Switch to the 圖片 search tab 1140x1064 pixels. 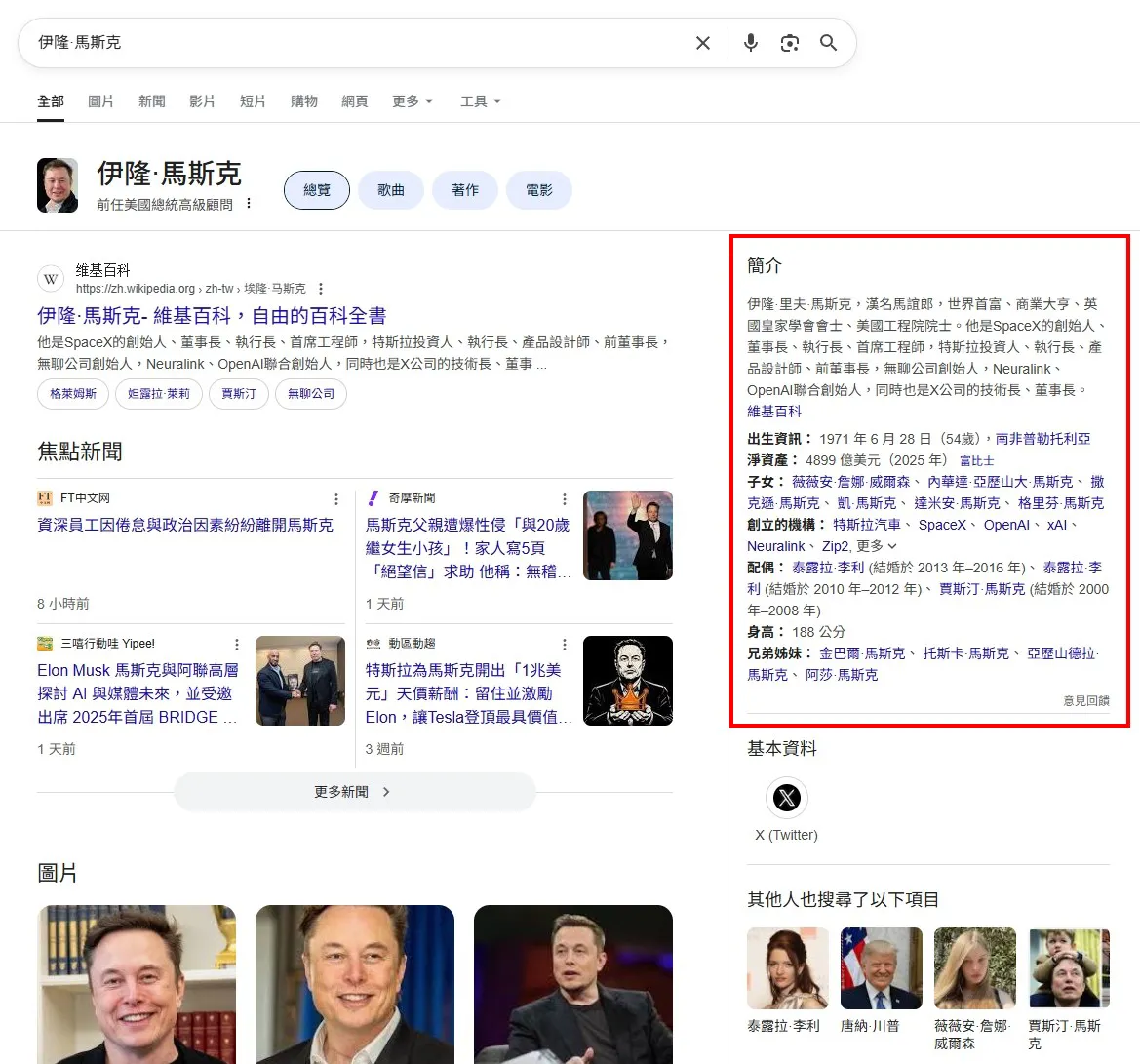point(101,101)
